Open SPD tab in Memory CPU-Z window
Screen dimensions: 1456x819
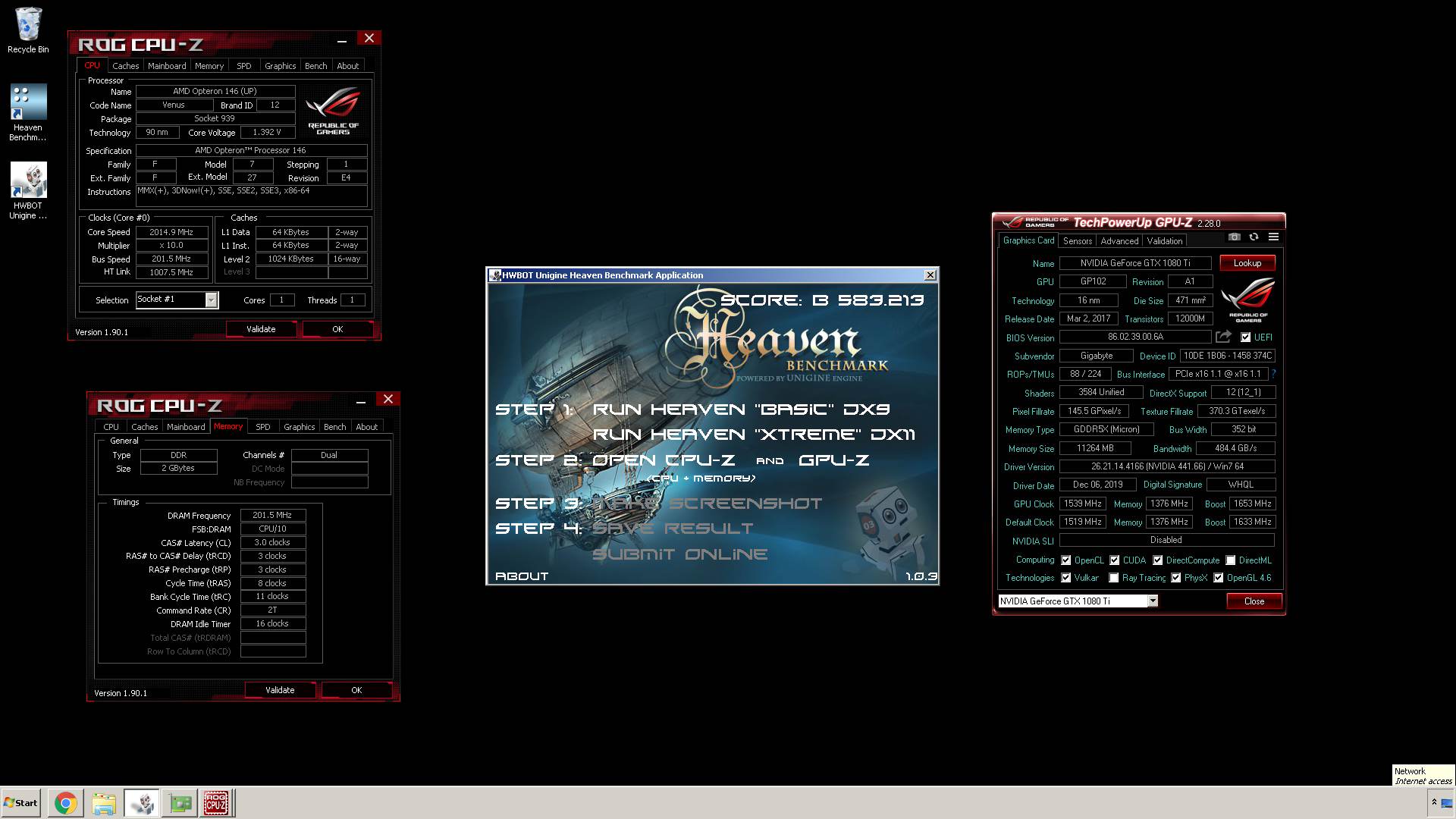pos(263,427)
